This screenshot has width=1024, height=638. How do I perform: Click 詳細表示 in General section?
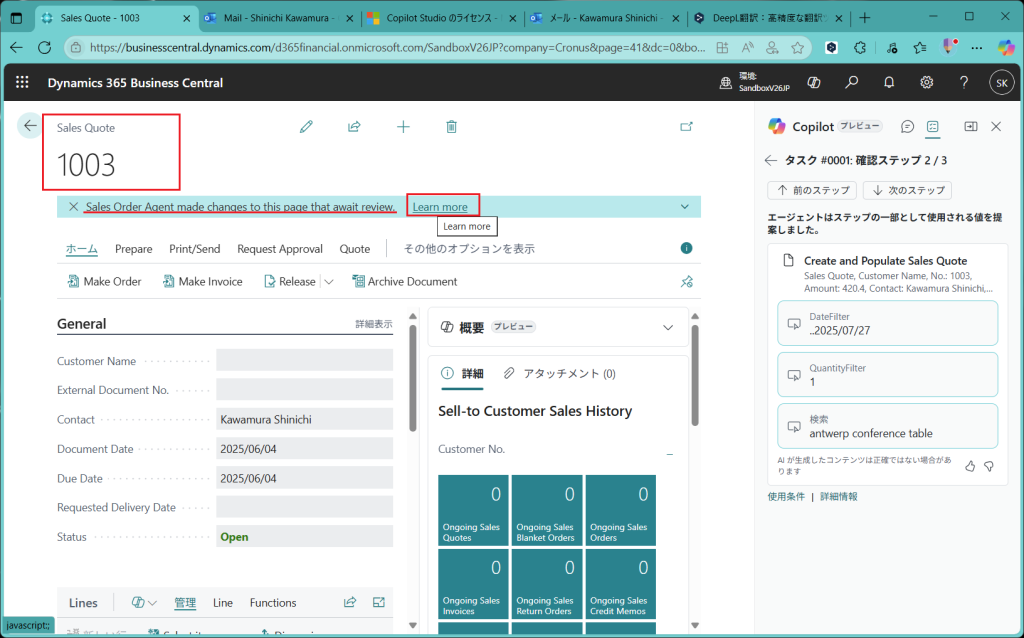click(374, 324)
